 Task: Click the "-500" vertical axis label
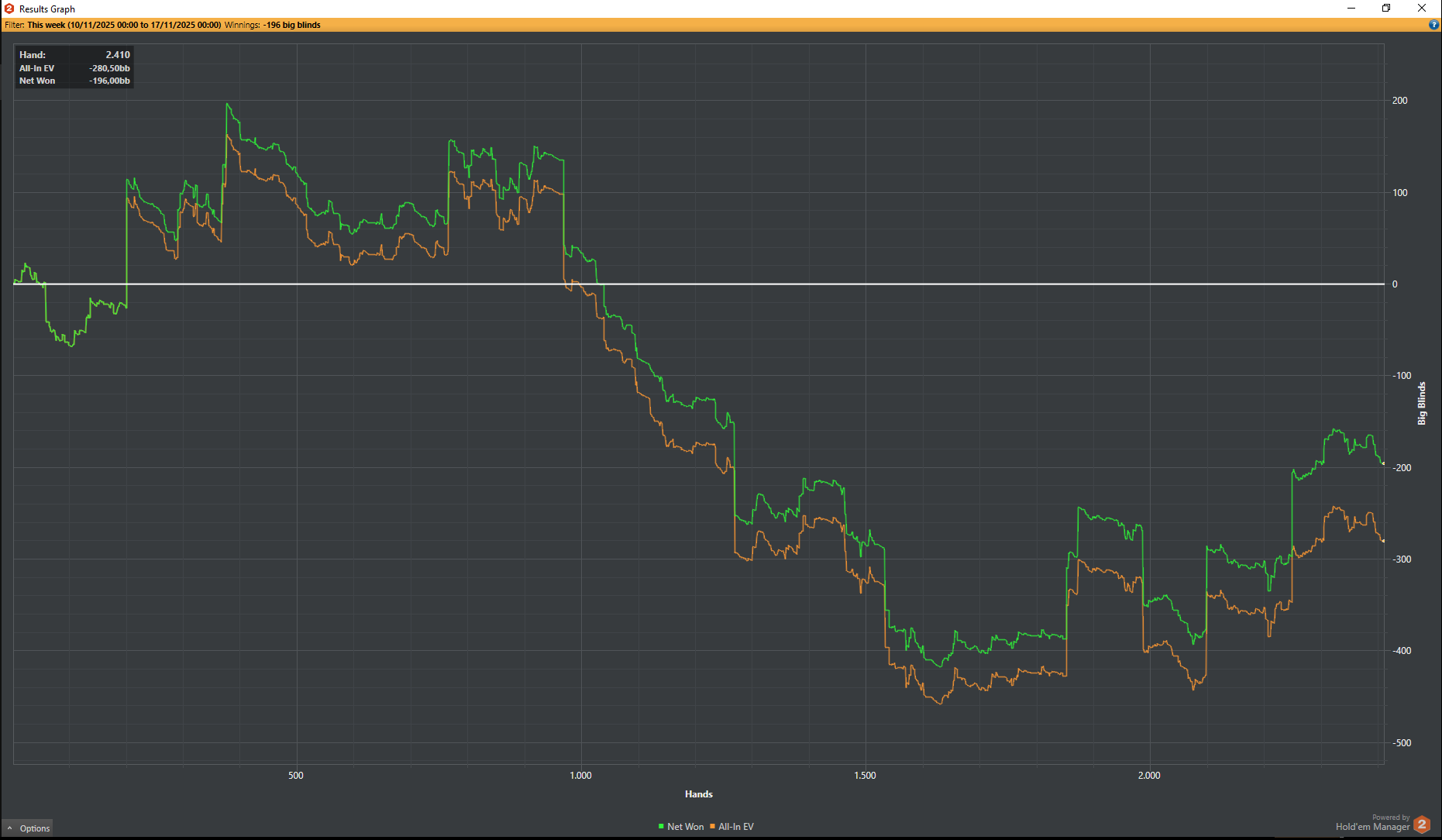(1402, 743)
